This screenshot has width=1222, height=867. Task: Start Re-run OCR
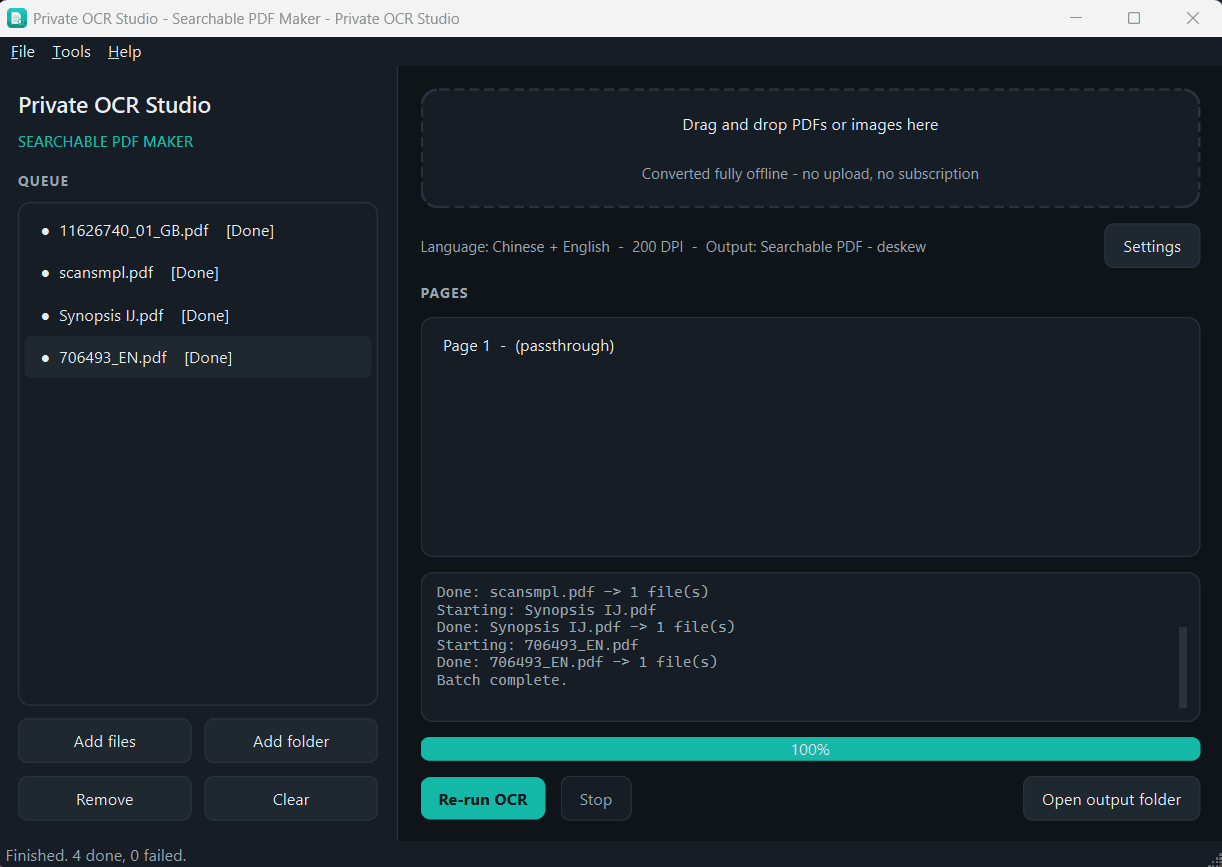point(483,799)
